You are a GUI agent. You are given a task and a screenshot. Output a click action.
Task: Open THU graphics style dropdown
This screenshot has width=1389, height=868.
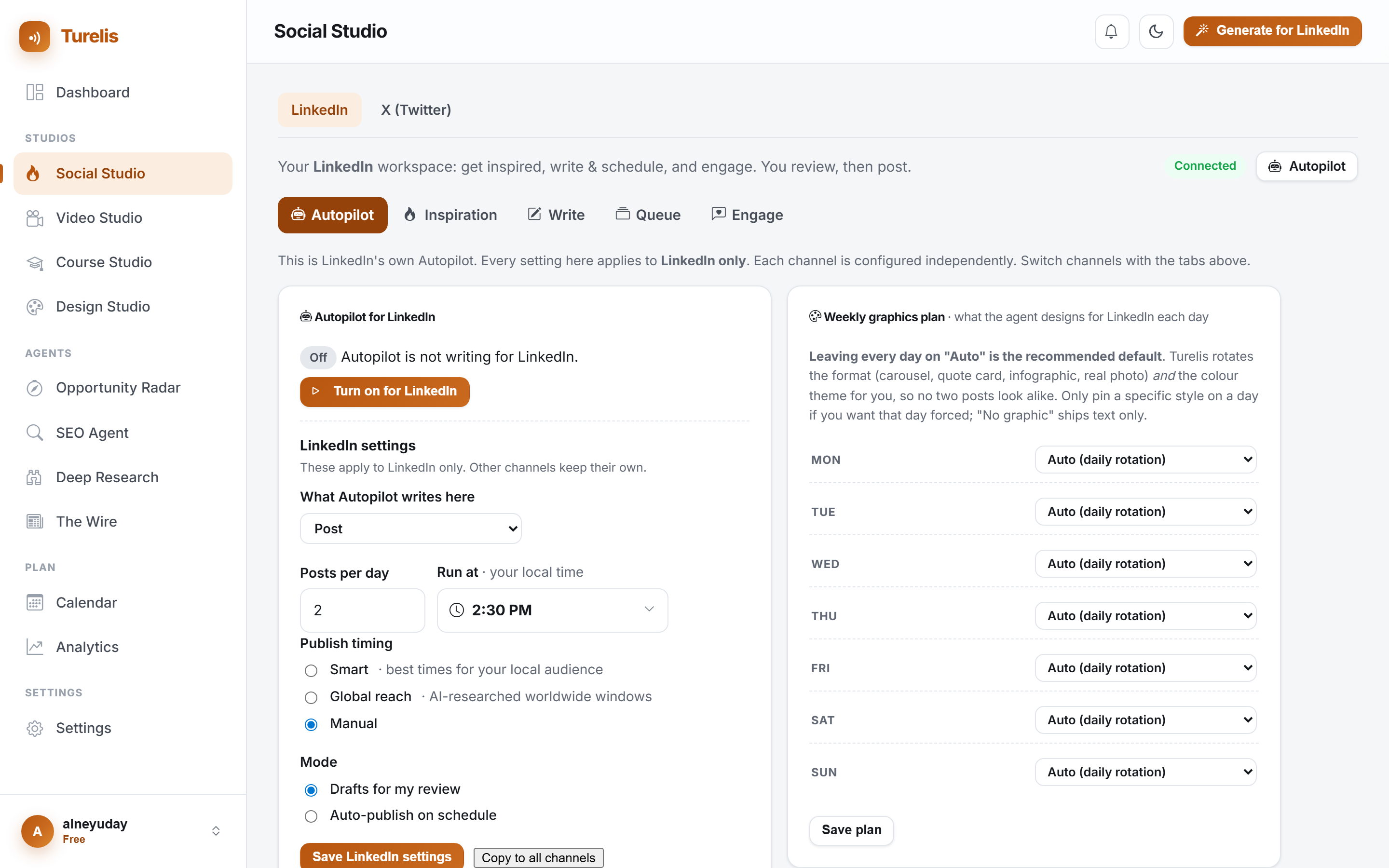[x=1145, y=615]
